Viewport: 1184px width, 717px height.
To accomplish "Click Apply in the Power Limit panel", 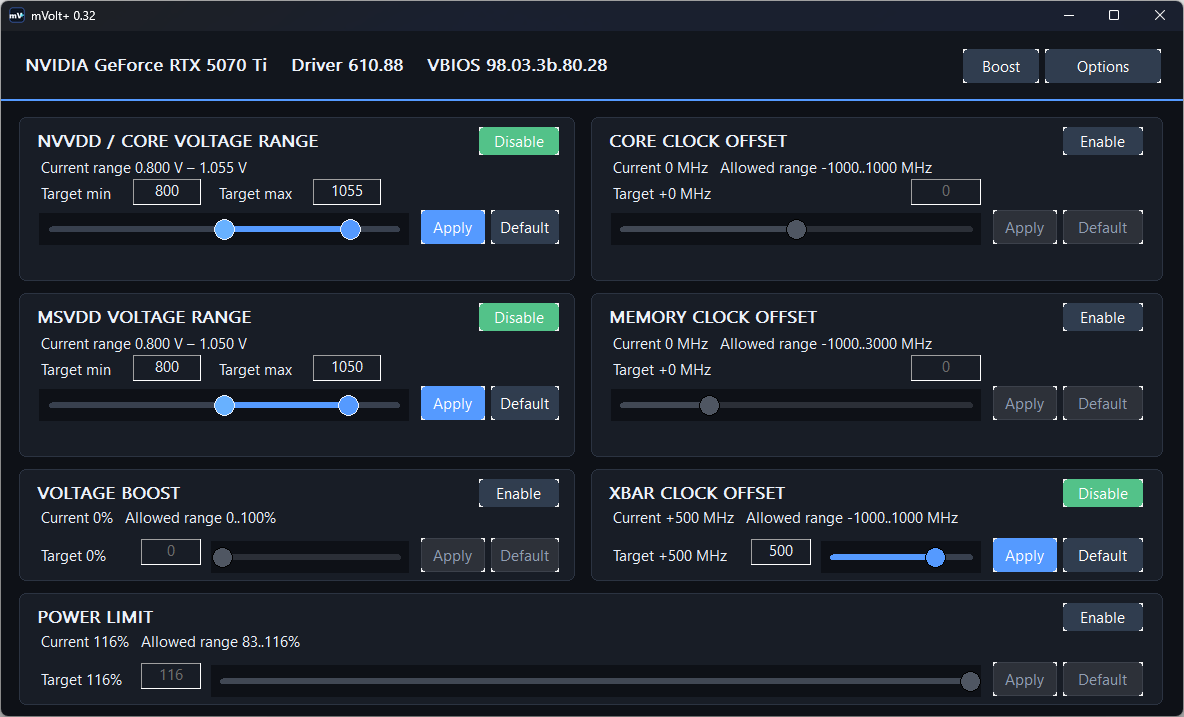I will (1025, 679).
